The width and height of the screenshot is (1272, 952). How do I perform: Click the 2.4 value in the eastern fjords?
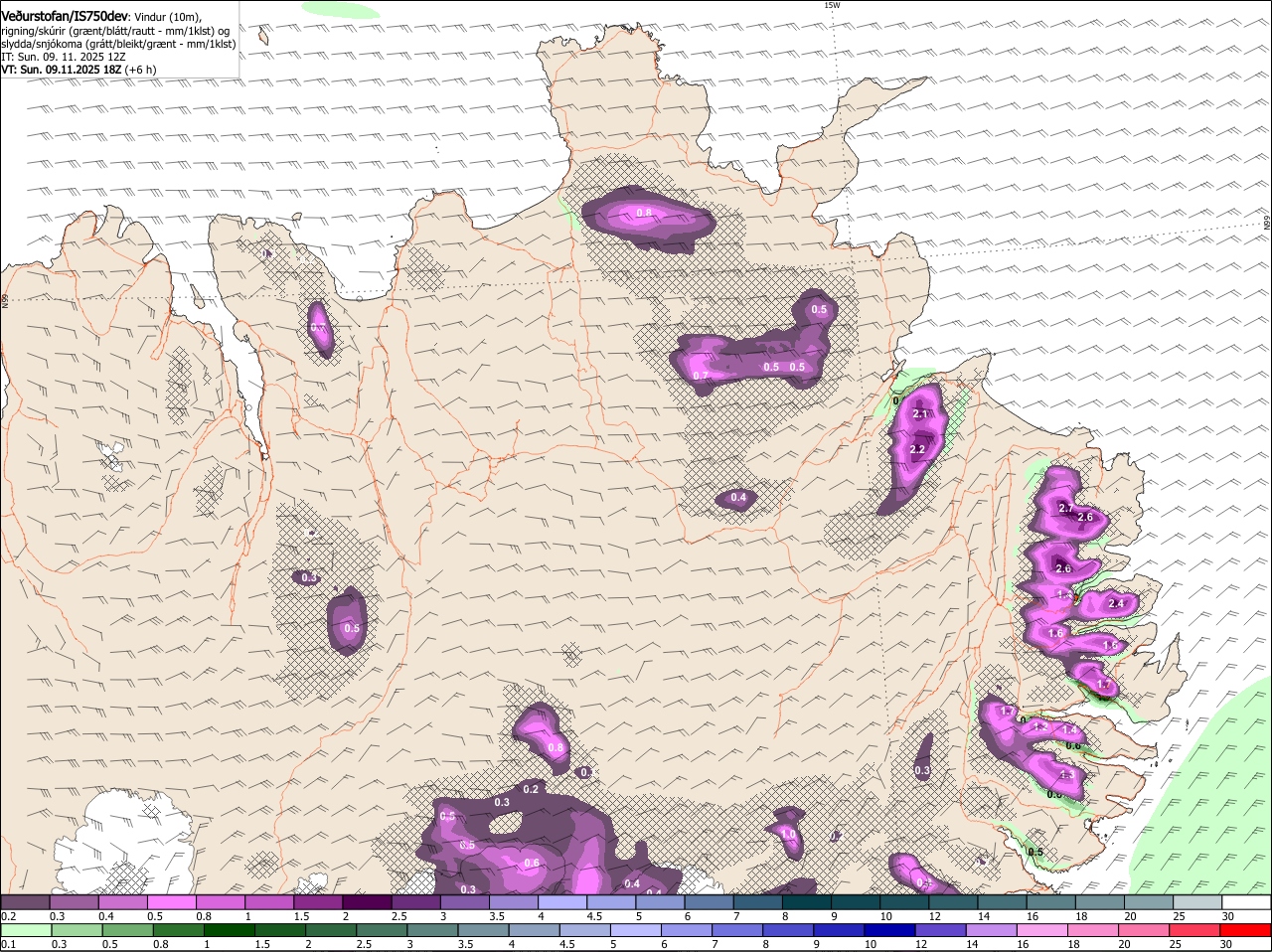tap(1115, 603)
